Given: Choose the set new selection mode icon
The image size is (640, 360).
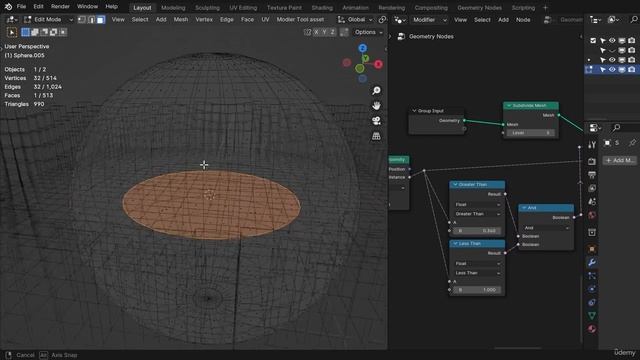Looking at the screenshot, I should [x=25, y=32].
